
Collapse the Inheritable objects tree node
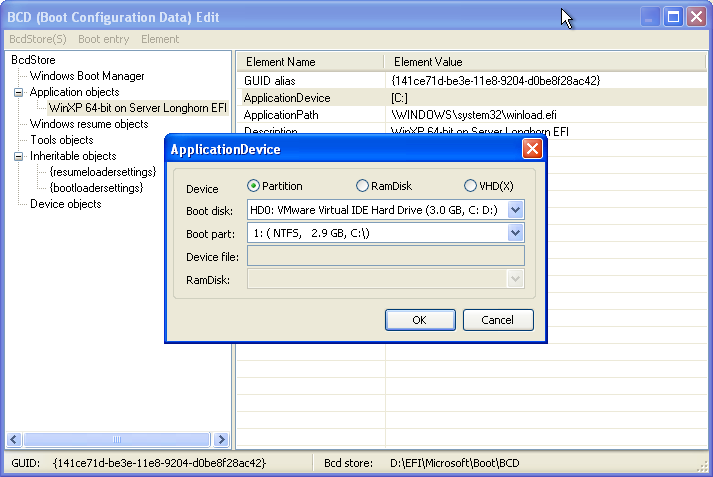[18, 156]
